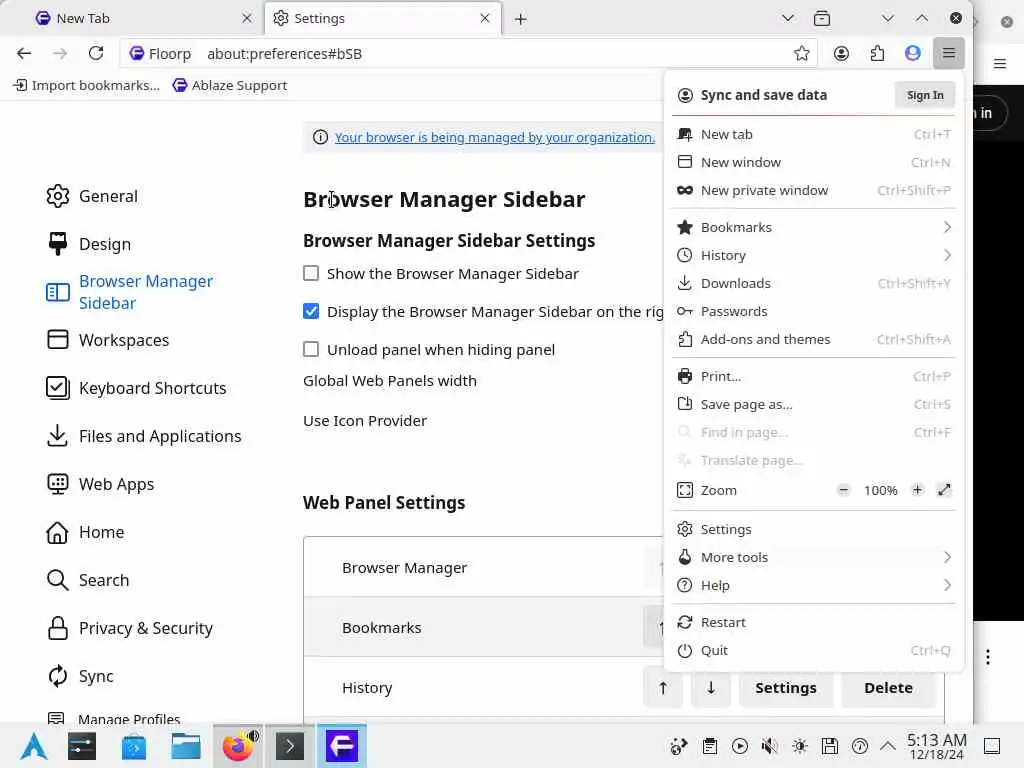Viewport: 1024px width, 768px height.
Task: Click Restart in the menu
Action: pyautogui.click(x=814, y=622)
